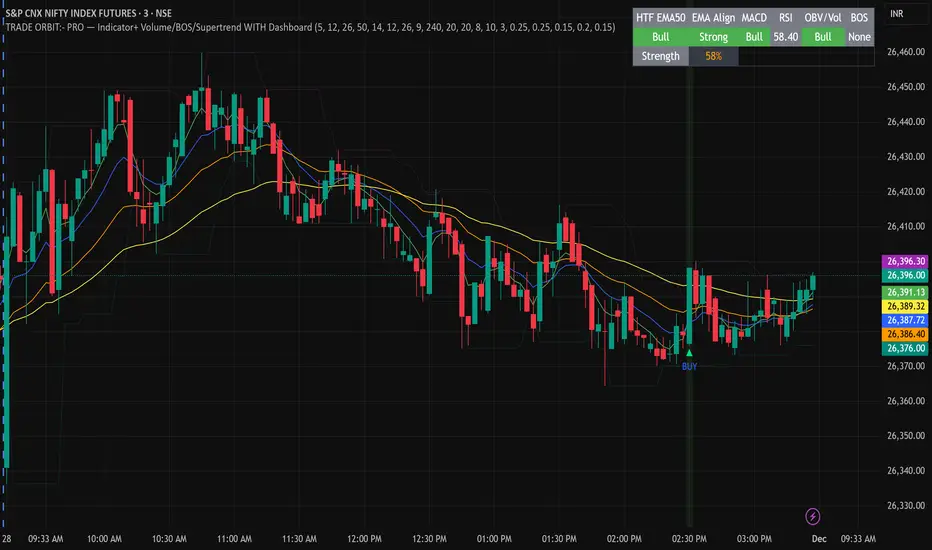Click the BUY signal label
The width and height of the screenshot is (932, 550).
pyautogui.click(x=689, y=366)
